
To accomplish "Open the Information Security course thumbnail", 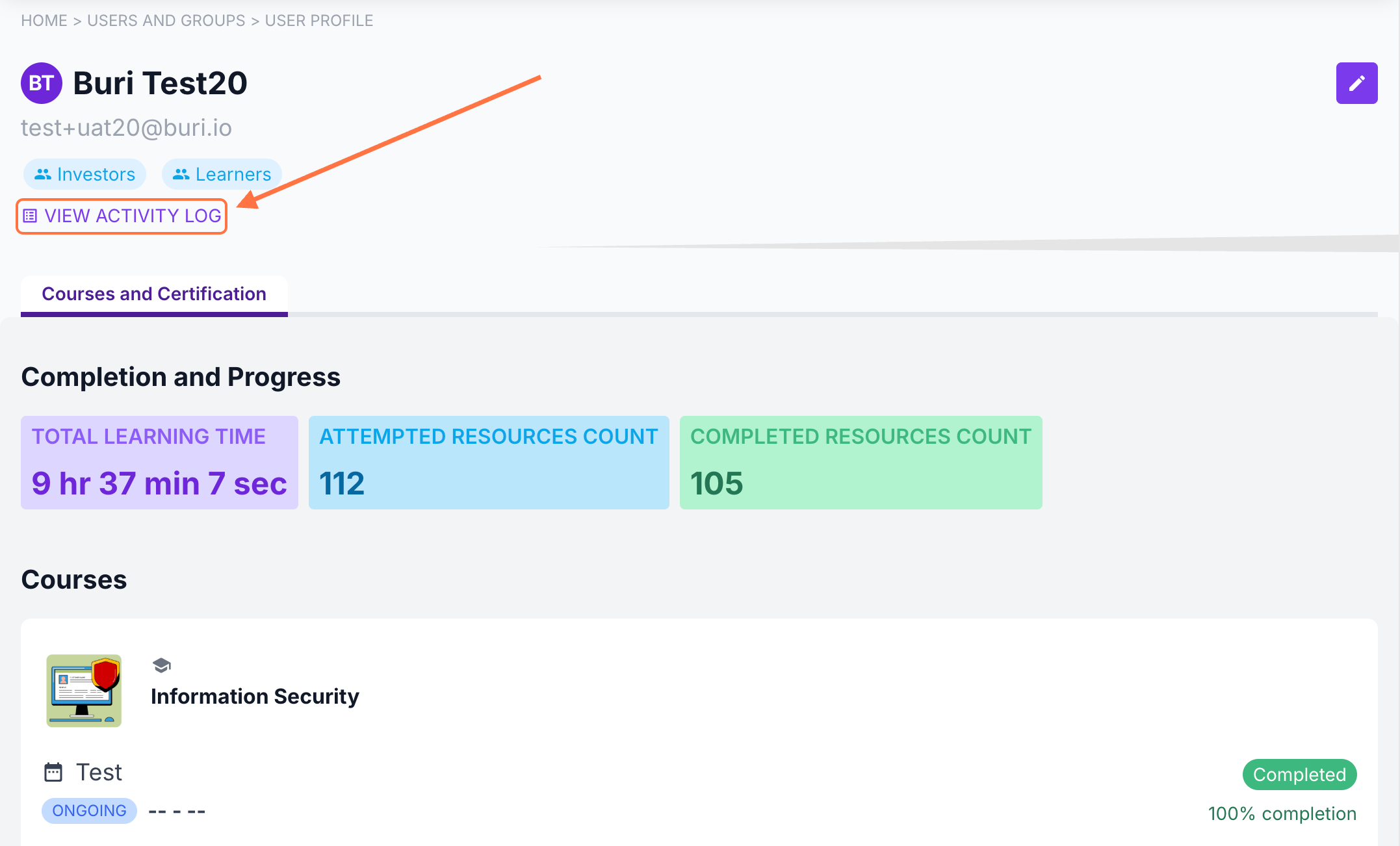I will click(x=84, y=691).
